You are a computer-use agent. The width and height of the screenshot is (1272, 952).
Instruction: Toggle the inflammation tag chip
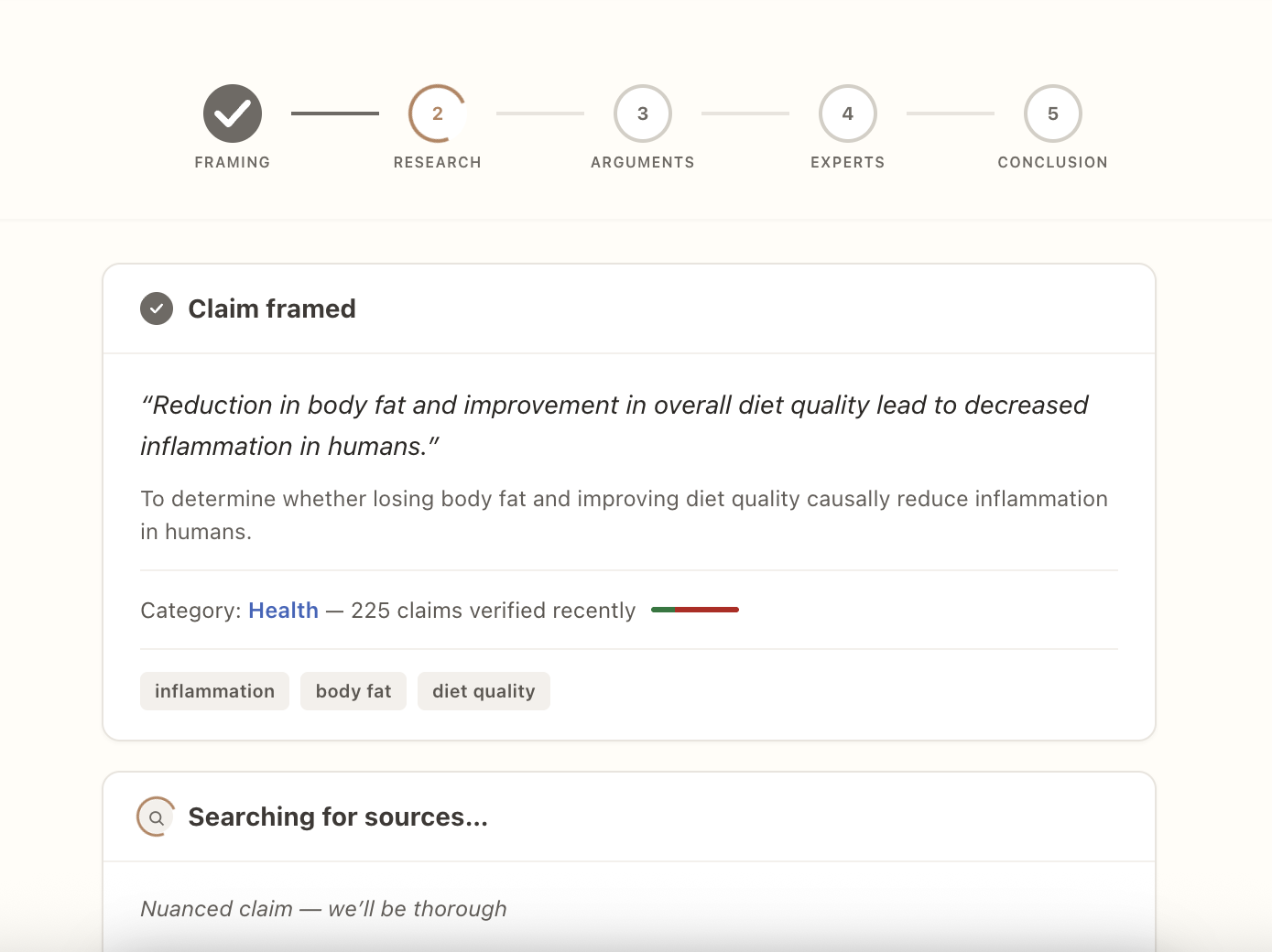click(214, 691)
